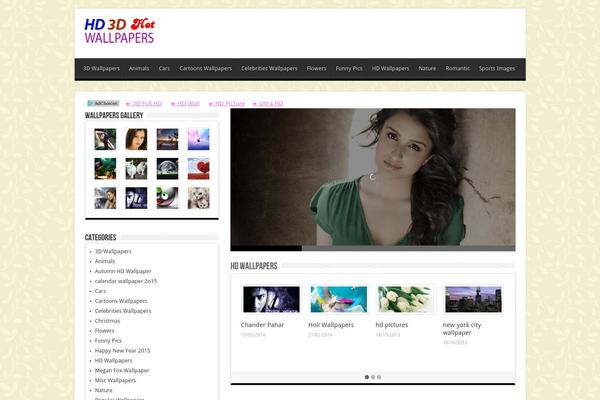Select the last carousel pagination dot
Screen dimensions: 600x400
pyautogui.click(x=379, y=377)
